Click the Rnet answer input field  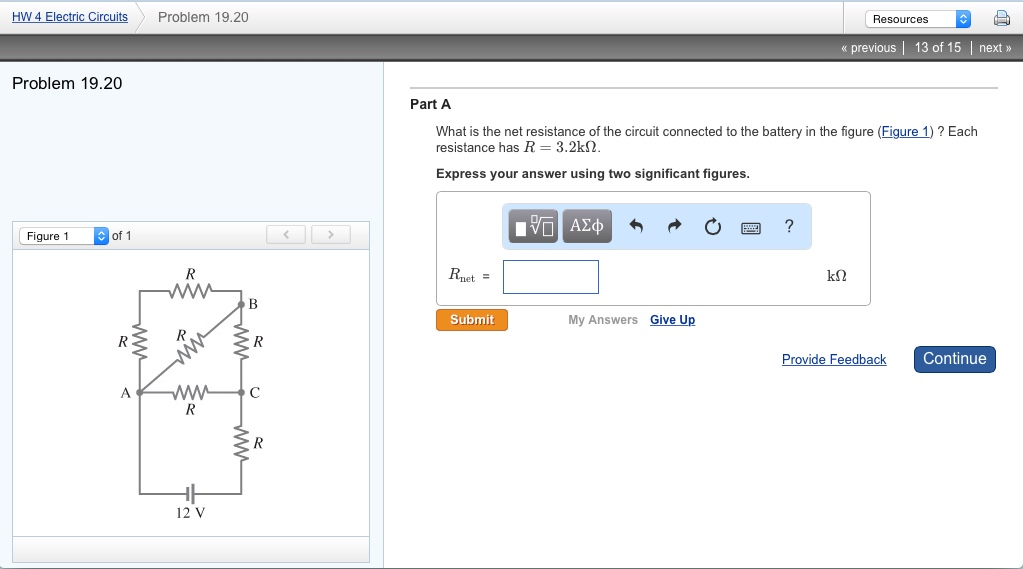[x=551, y=277]
